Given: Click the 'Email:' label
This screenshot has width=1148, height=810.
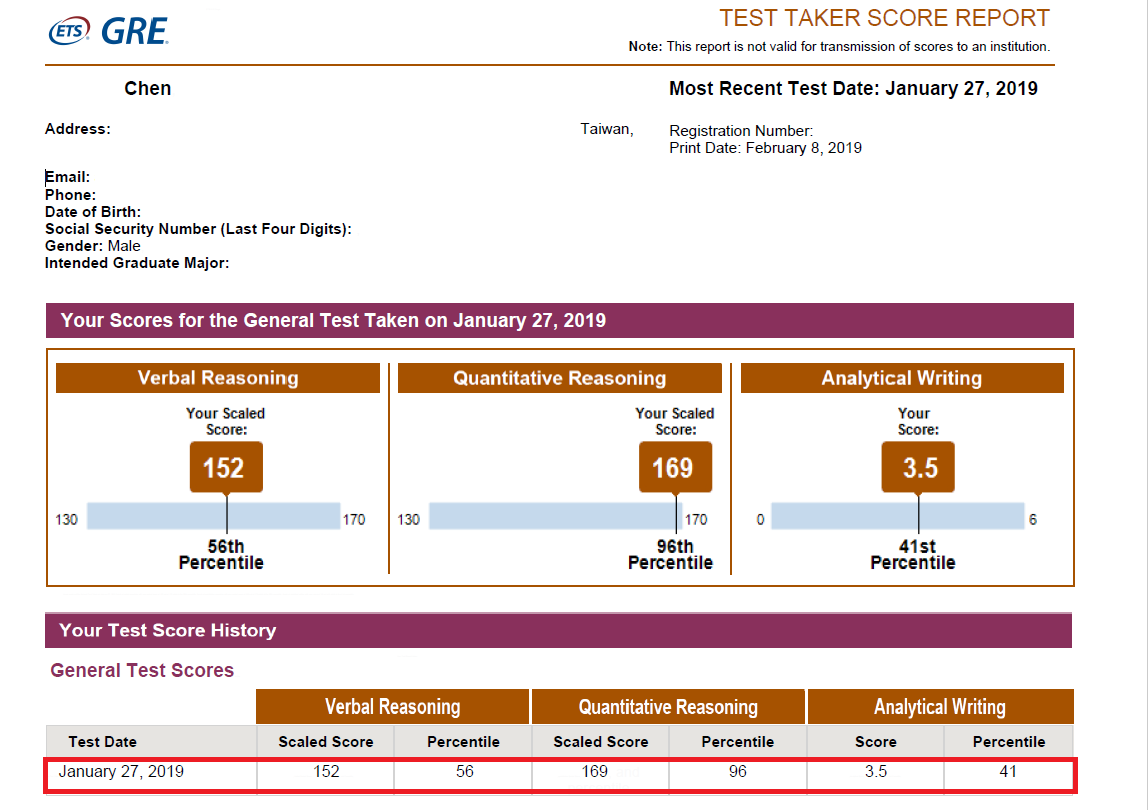Looking at the screenshot, I should [67, 177].
